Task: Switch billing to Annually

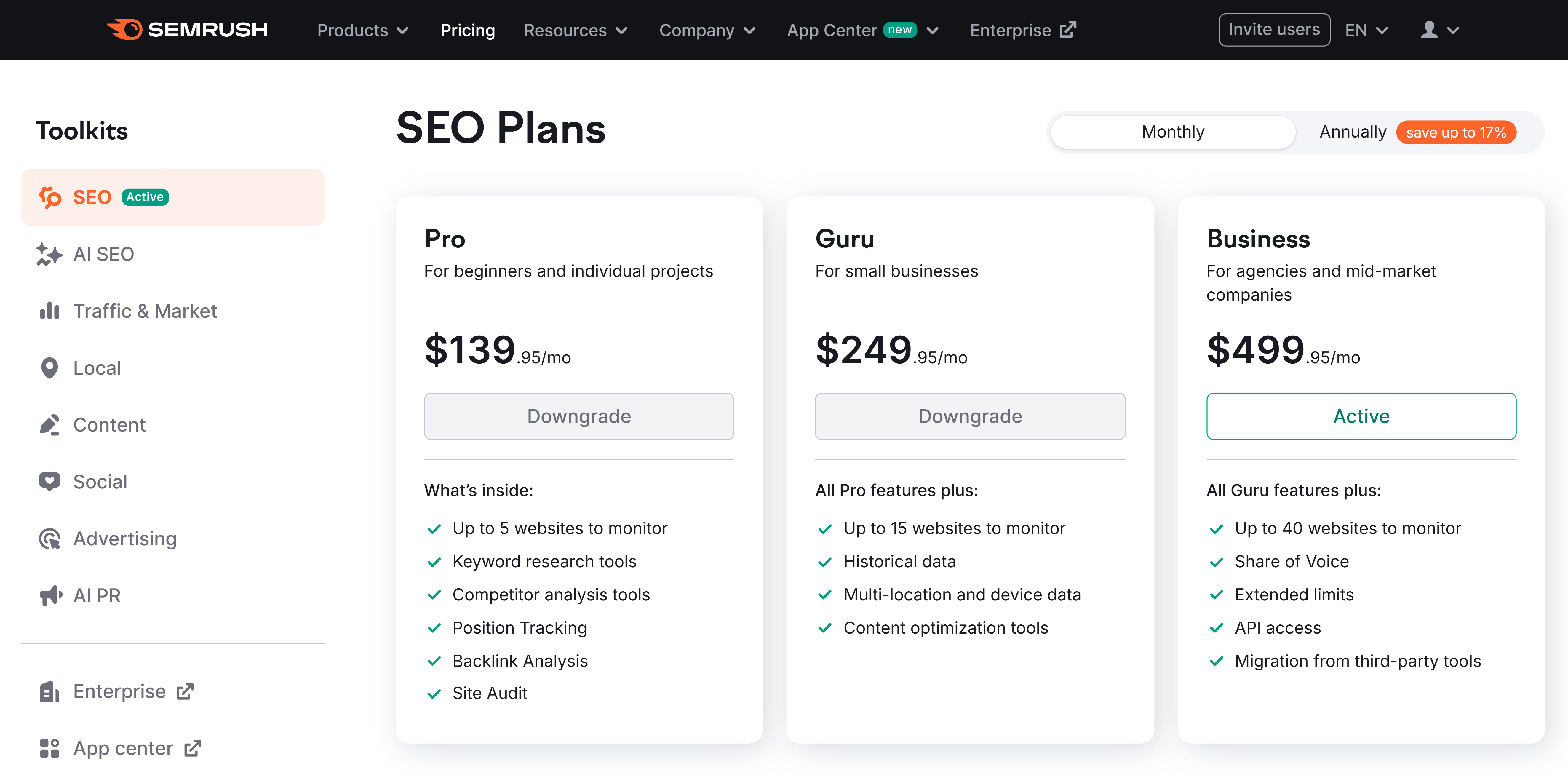Action: click(x=1352, y=132)
